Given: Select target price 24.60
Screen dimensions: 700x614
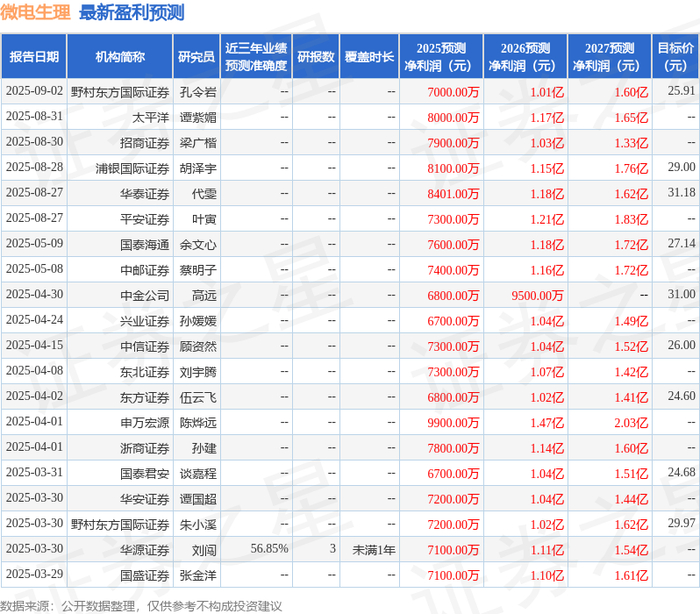Looking at the screenshot, I should (681, 397).
